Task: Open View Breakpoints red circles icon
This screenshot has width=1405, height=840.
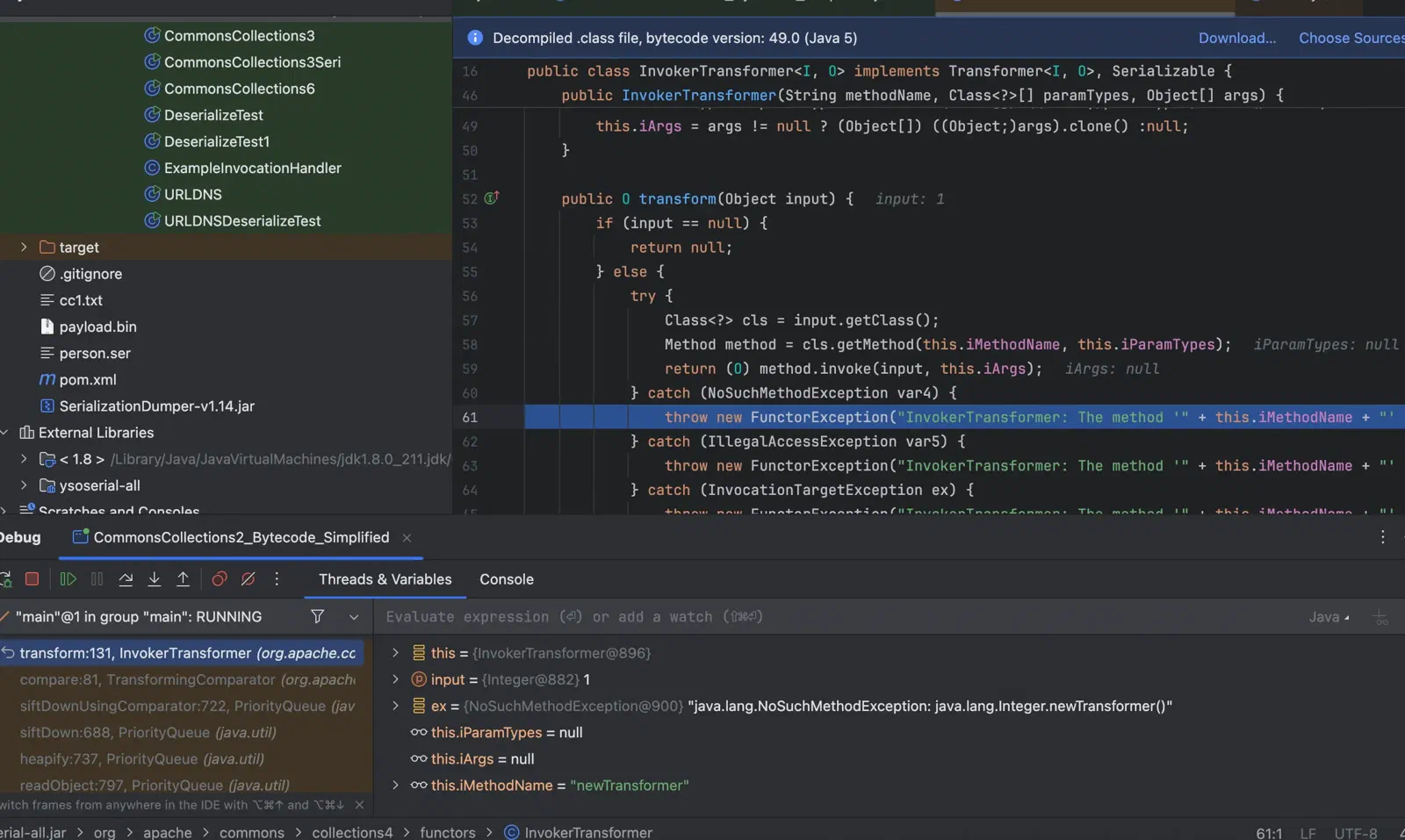Action: coord(220,579)
